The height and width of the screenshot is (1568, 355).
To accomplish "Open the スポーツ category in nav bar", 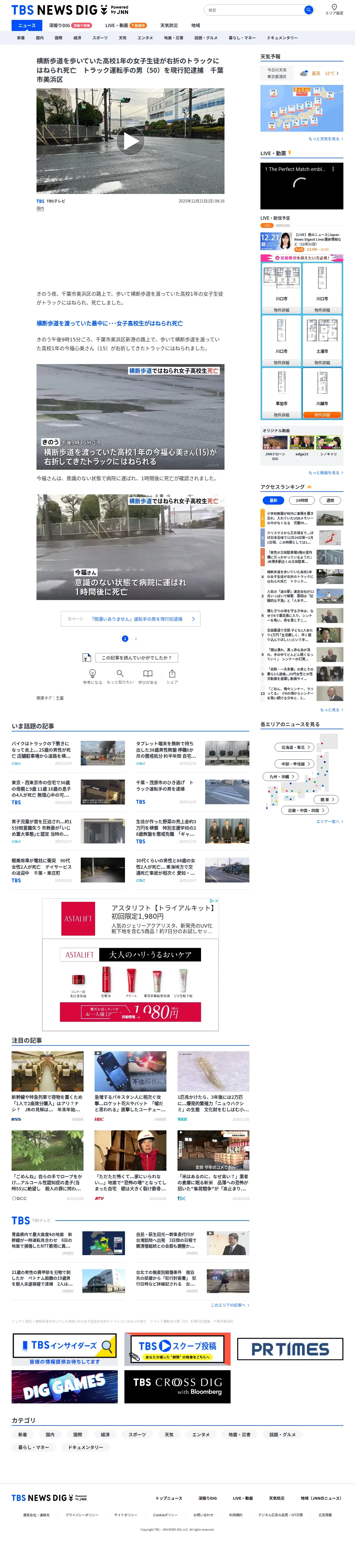I will pos(100,38).
